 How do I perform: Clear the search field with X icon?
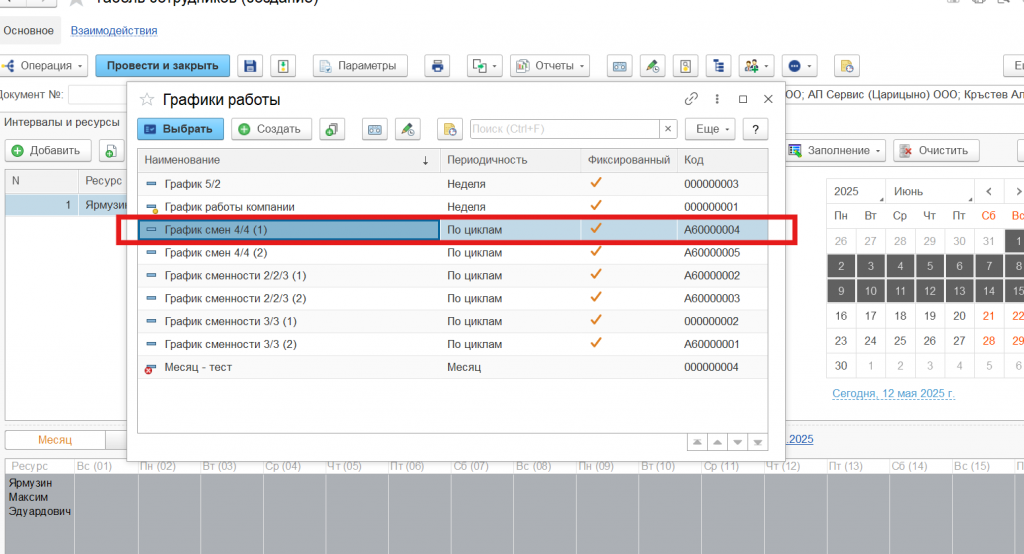667,129
